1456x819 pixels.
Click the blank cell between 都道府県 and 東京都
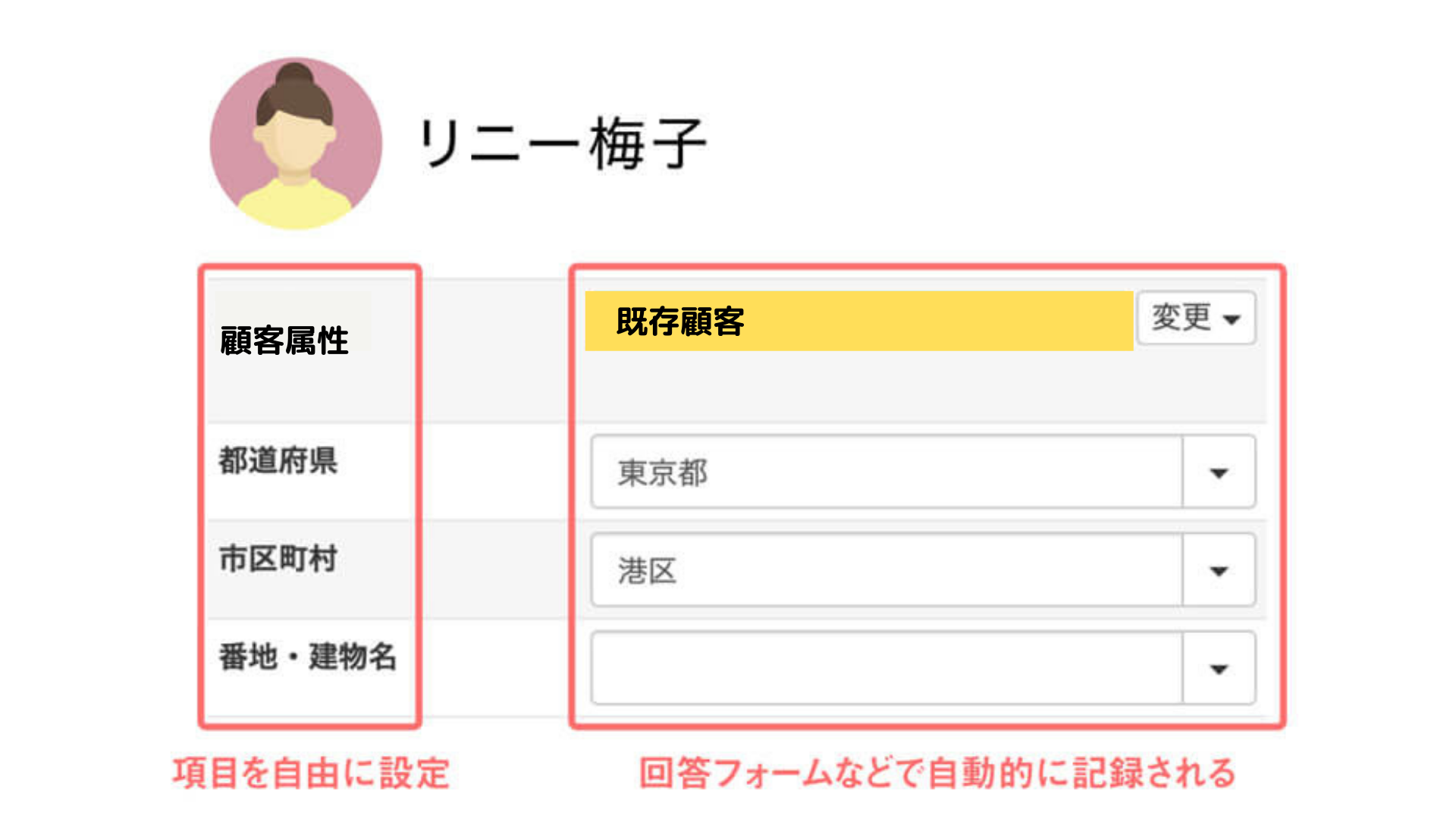coord(493,472)
